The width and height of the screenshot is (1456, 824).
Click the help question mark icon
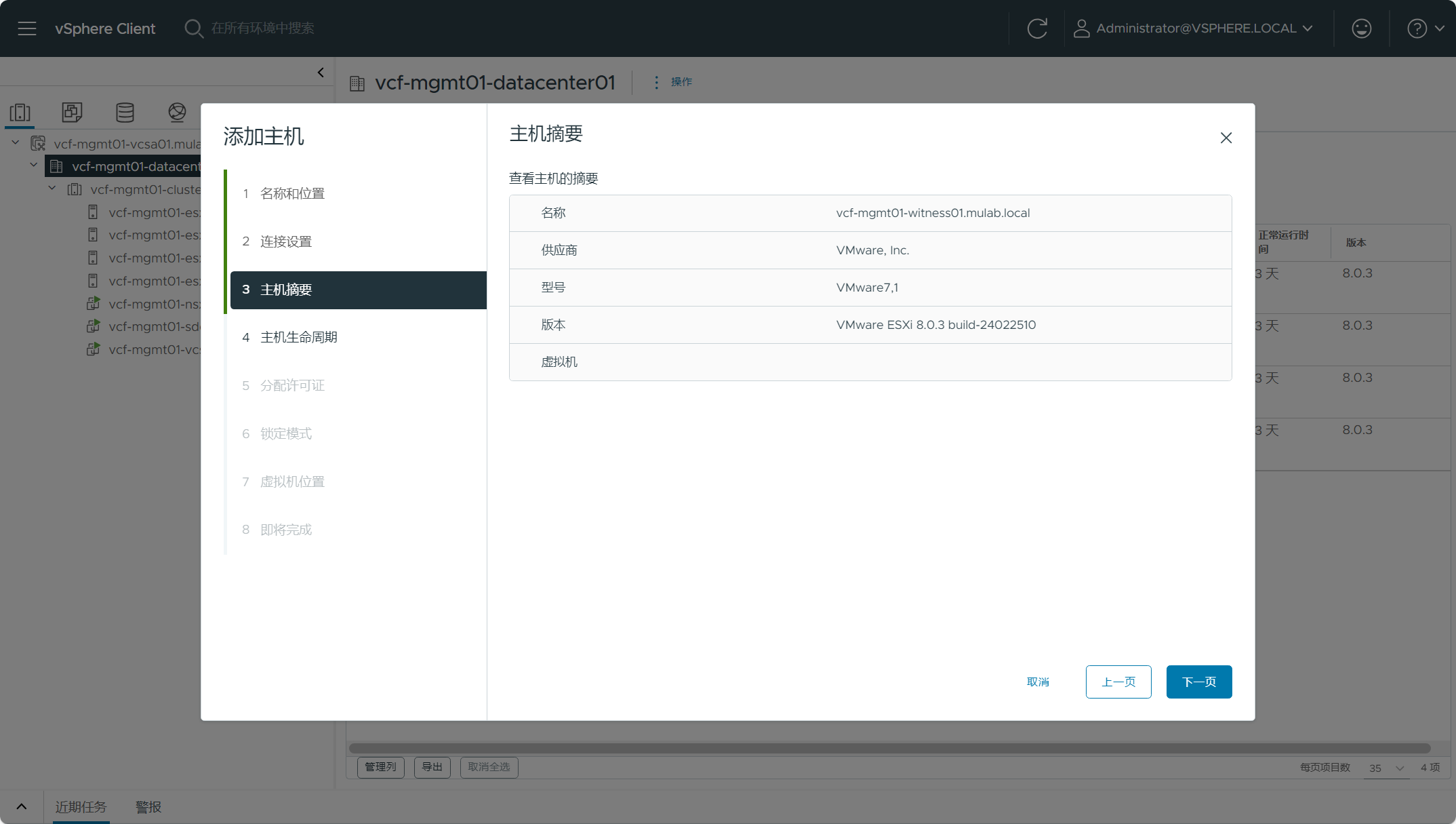(x=1417, y=28)
